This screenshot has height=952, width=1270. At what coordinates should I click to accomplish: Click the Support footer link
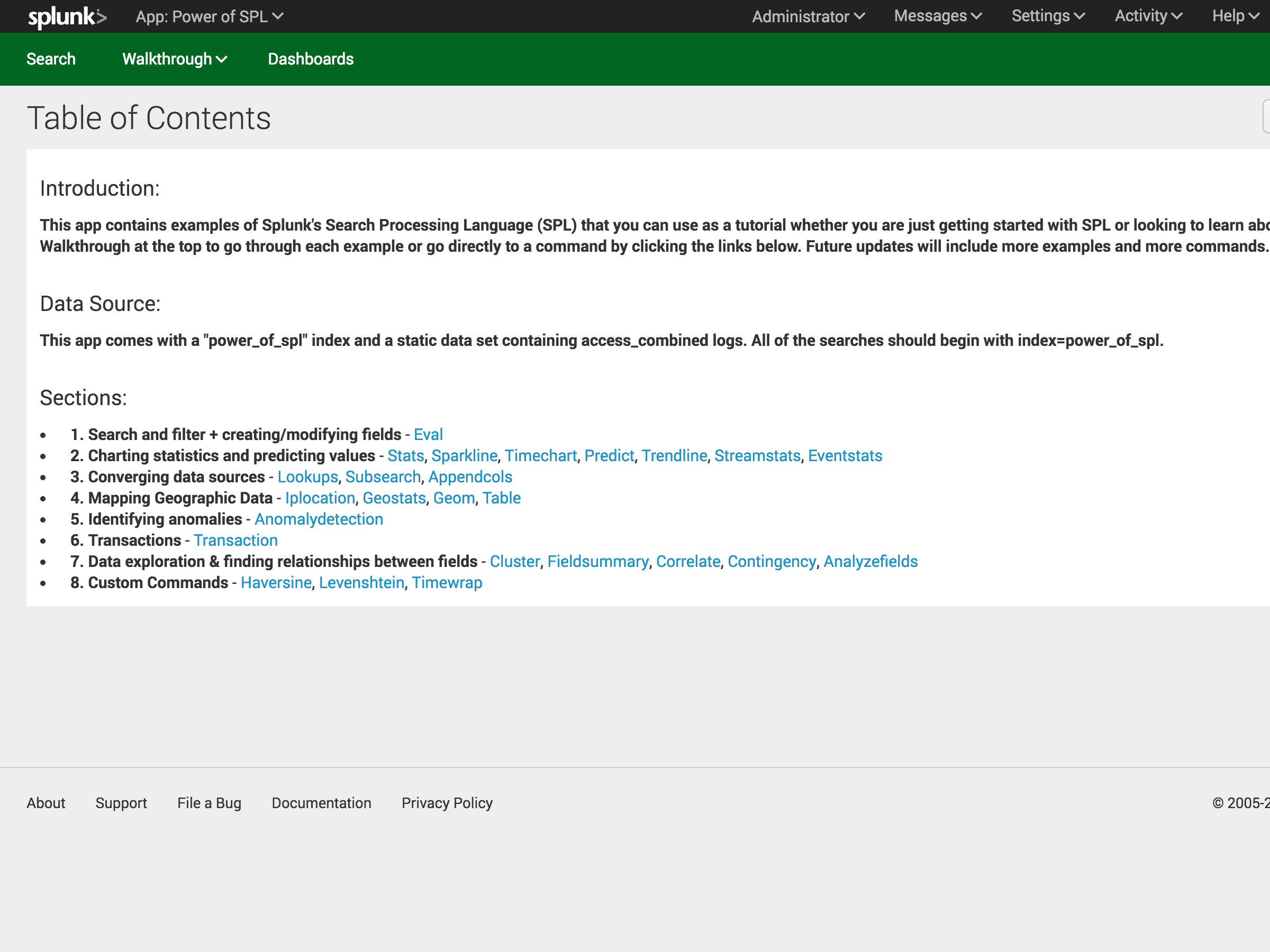pos(121,803)
